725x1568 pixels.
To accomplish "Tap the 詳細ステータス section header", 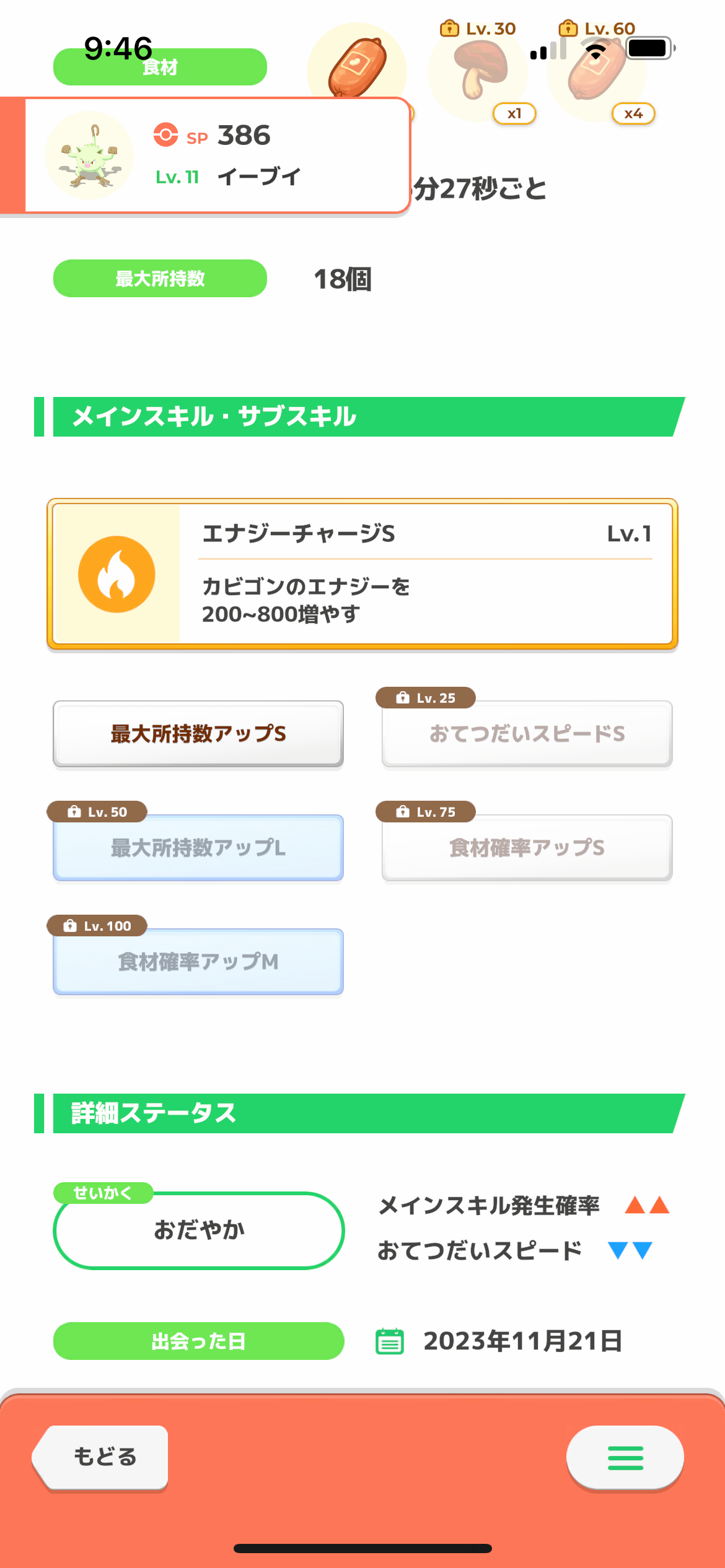I will (x=360, y=1113).
